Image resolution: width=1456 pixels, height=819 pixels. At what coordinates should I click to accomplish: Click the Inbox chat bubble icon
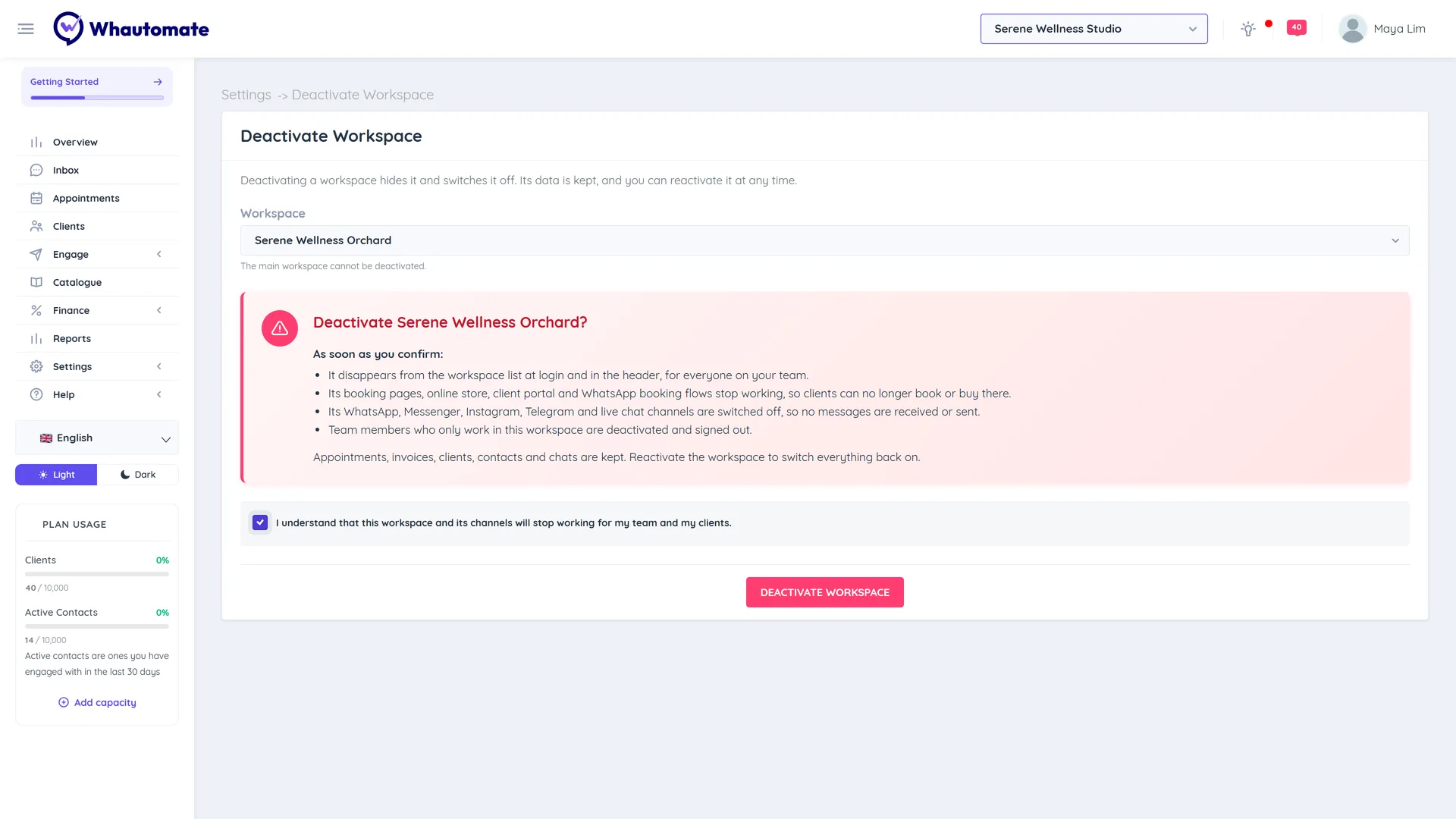[x=36, y=171]
